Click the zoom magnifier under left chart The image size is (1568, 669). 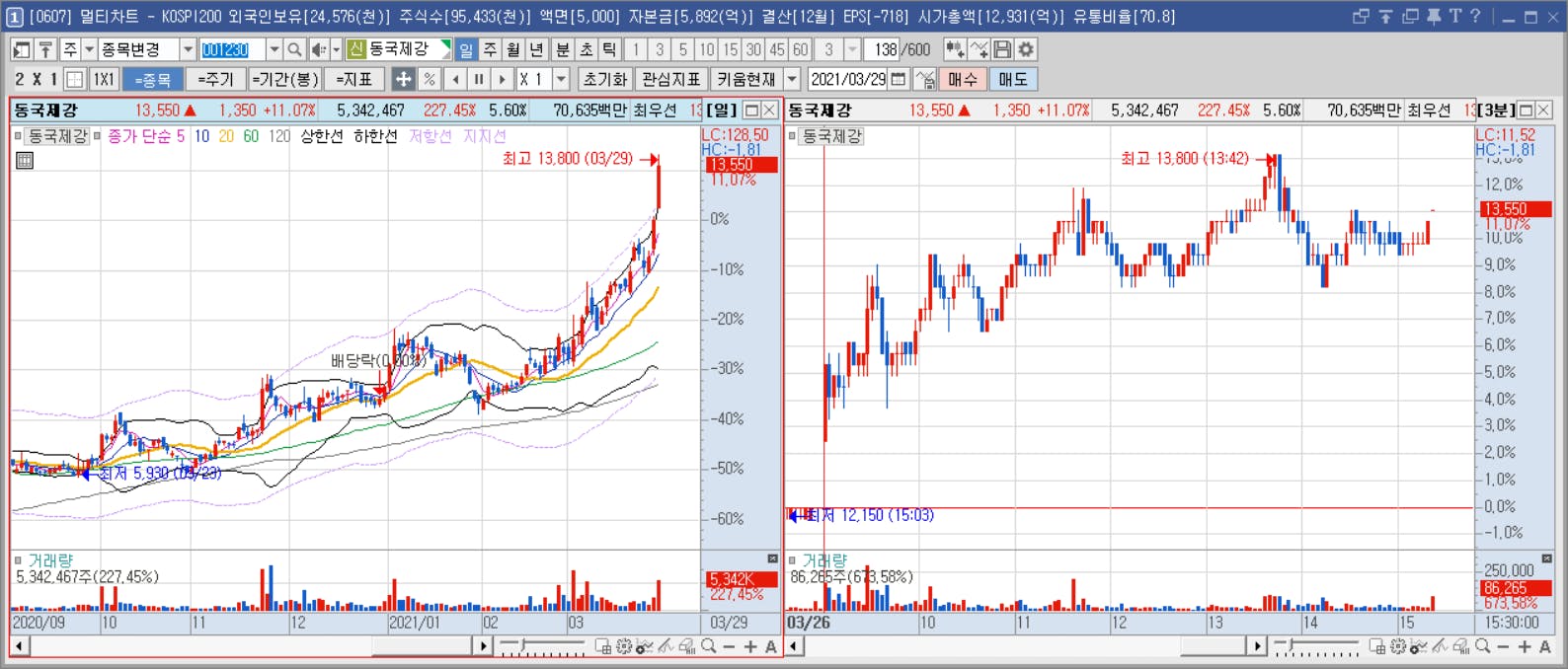point(708,646)
